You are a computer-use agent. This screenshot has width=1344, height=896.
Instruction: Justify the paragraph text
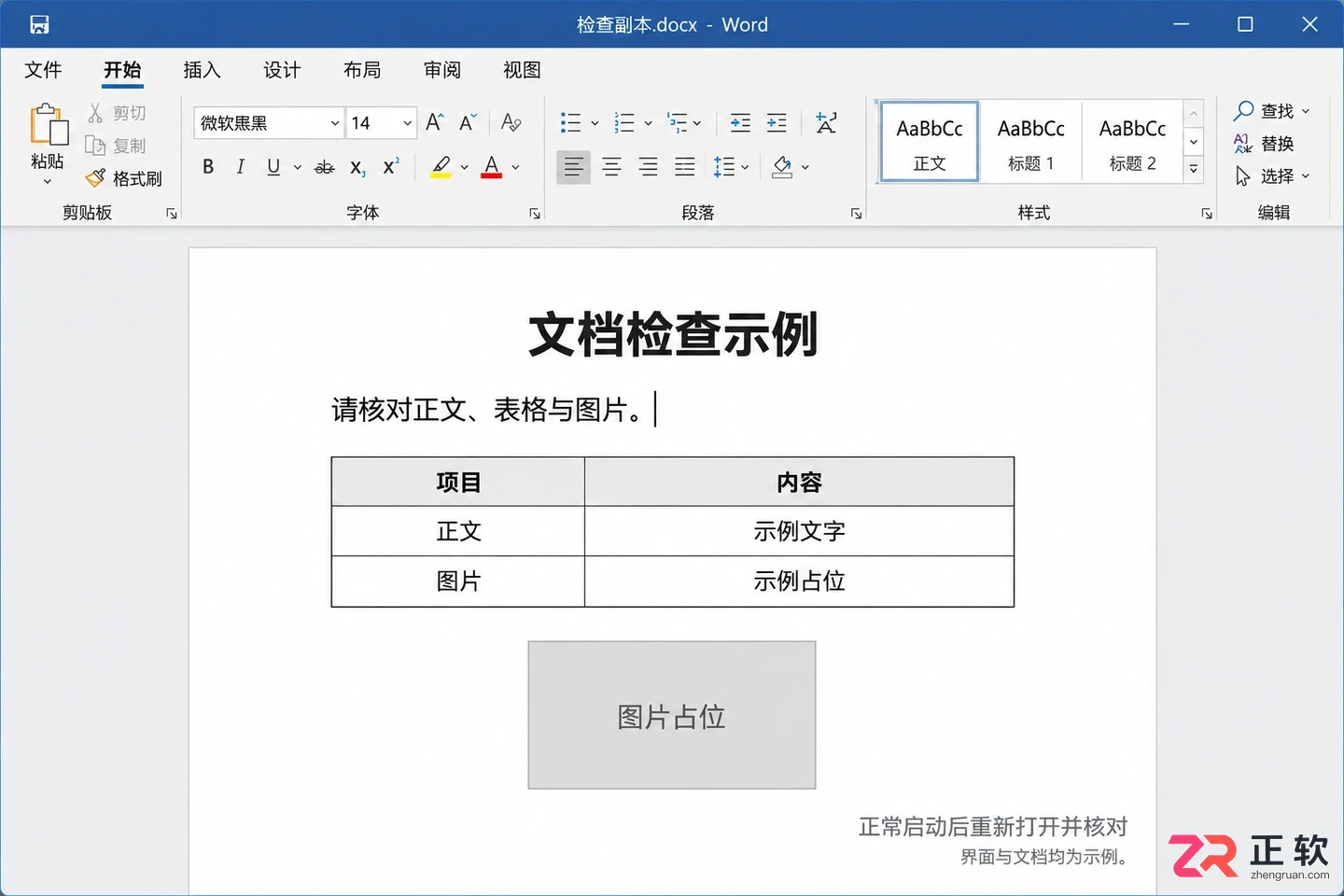click(x=685, y=167)
